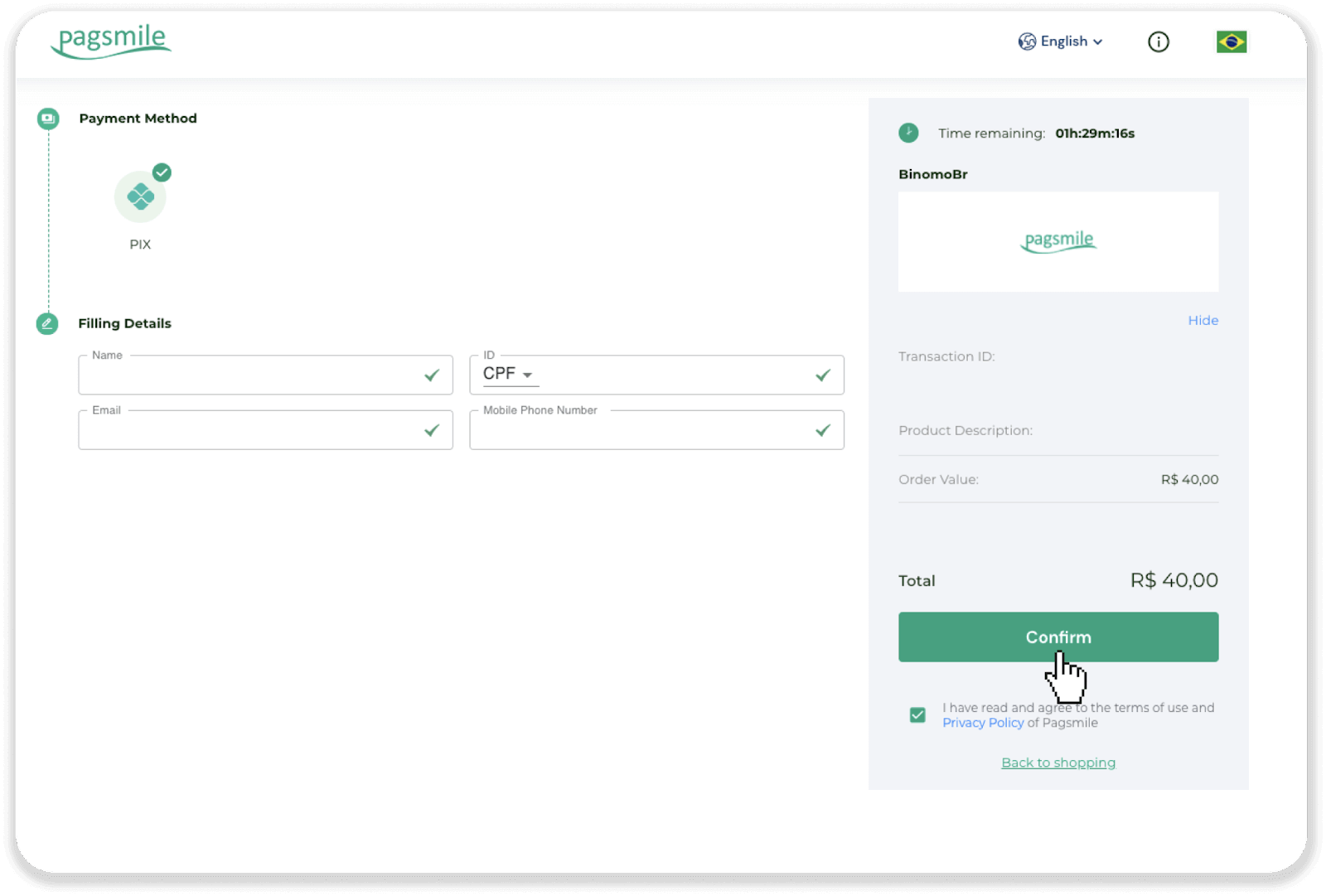This screenshot has width=1326, height=896.
Task: Click the Payment Method step icon
Action: click(x=47, y=119)
